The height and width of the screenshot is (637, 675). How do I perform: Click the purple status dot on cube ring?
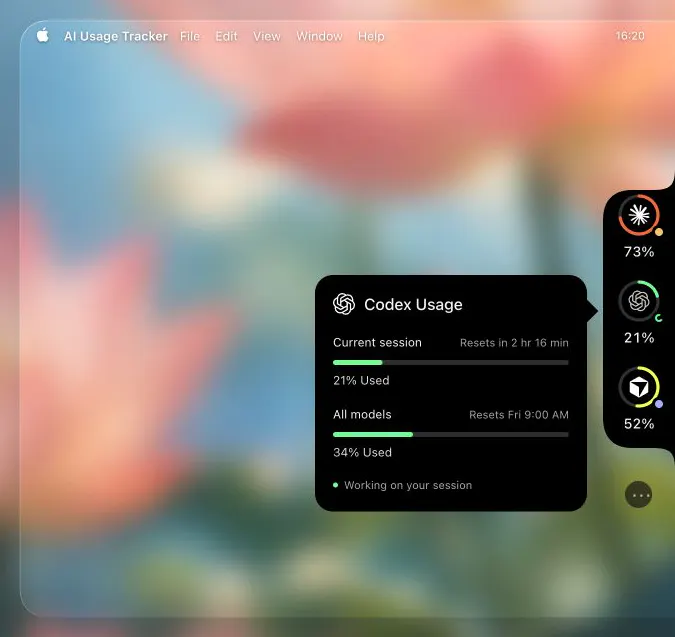click(x=659, y=404)
